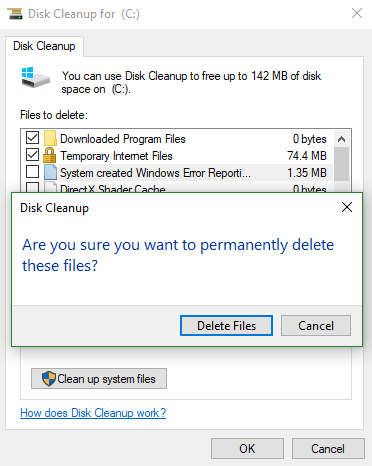Select the Temporary Internet Files list row
The image size is (372, 466).
176,156
